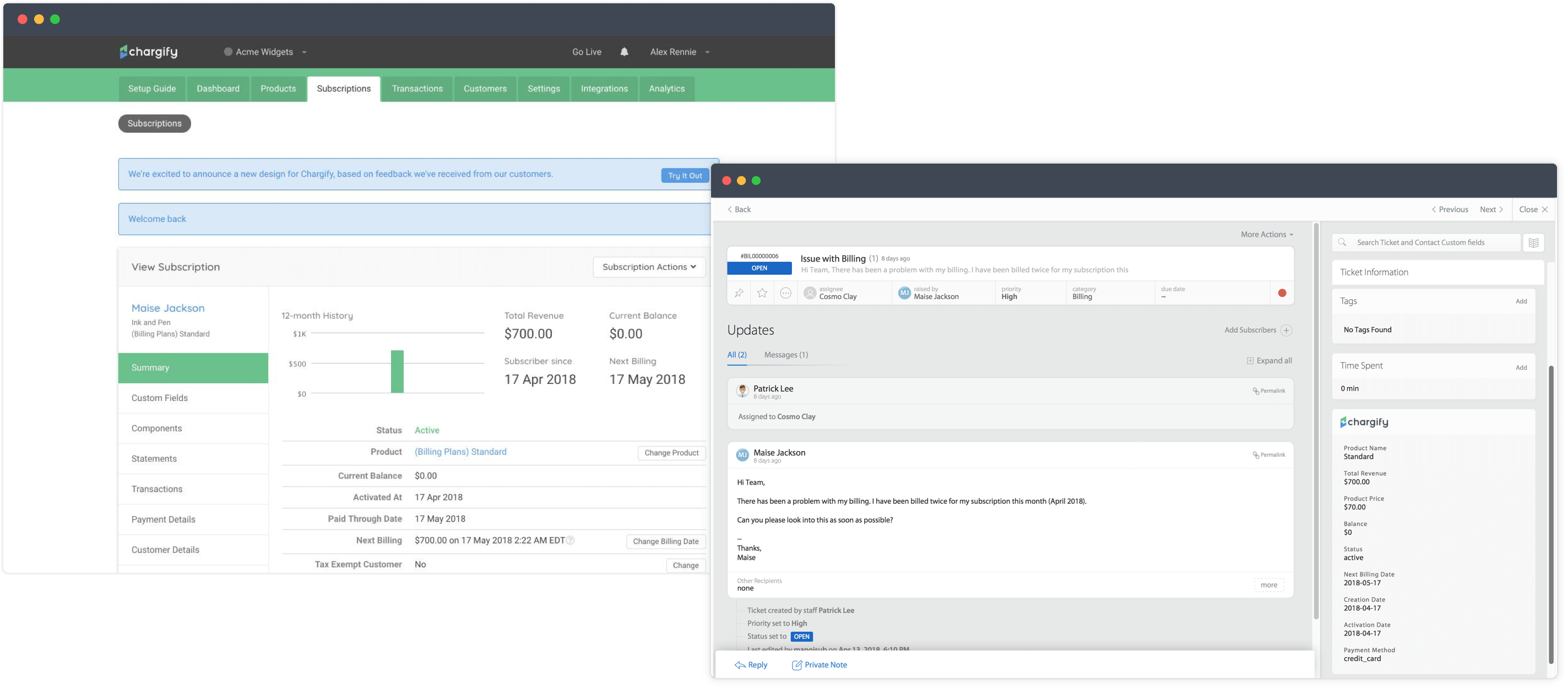
Task: Select Custom Fields in subscription sidebar
Action: tap(193, 398)
